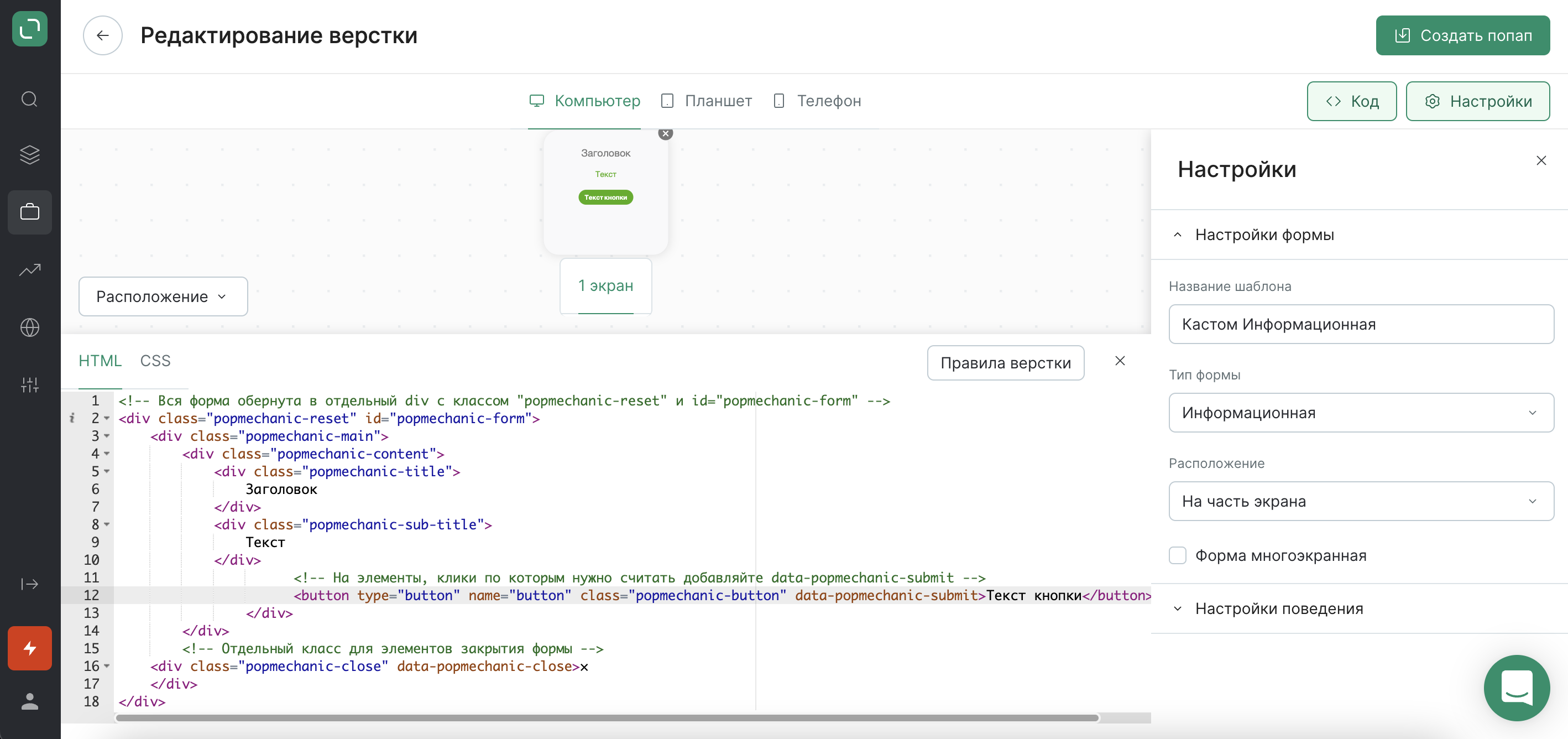Open the Тип формы Информационная dropdown
Image resolution: width=1568 pixels, height=739 pixels.
click(1361, 413)
